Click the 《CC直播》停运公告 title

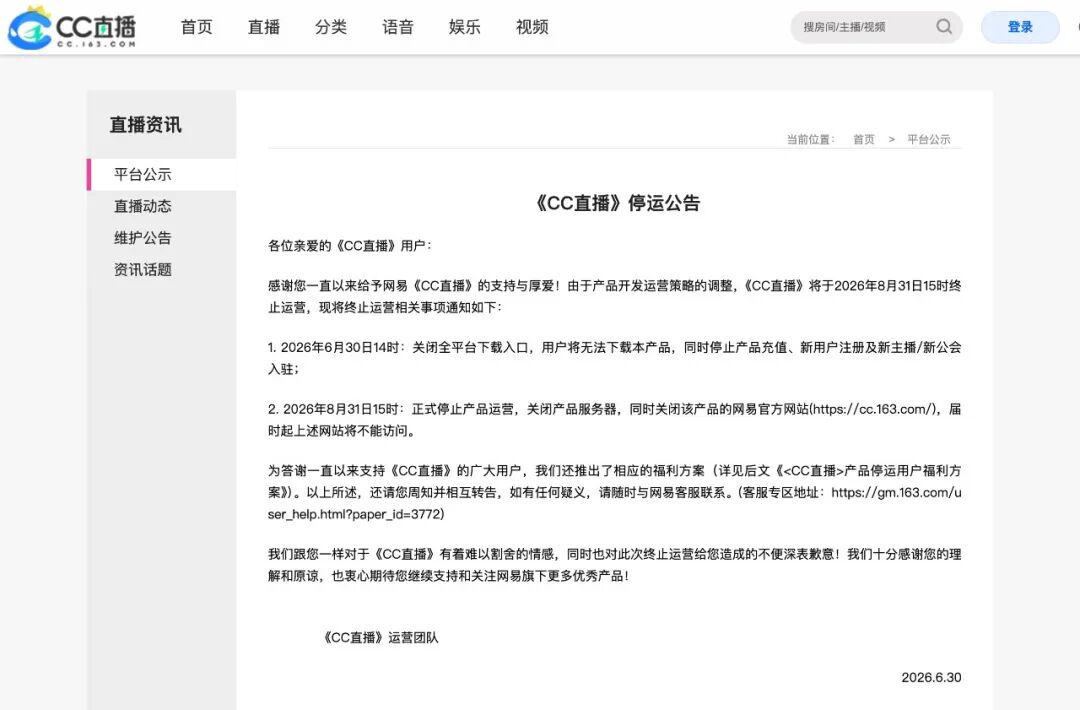click(x=617, y=203)
